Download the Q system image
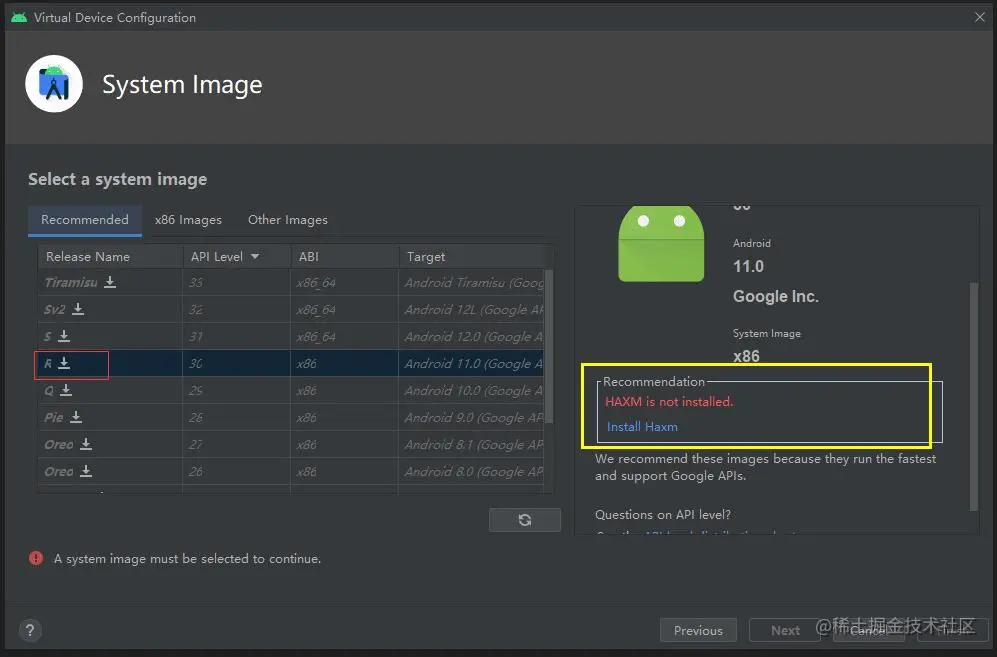The width and height of the screenshot is (997, 657). coord(66,390)
